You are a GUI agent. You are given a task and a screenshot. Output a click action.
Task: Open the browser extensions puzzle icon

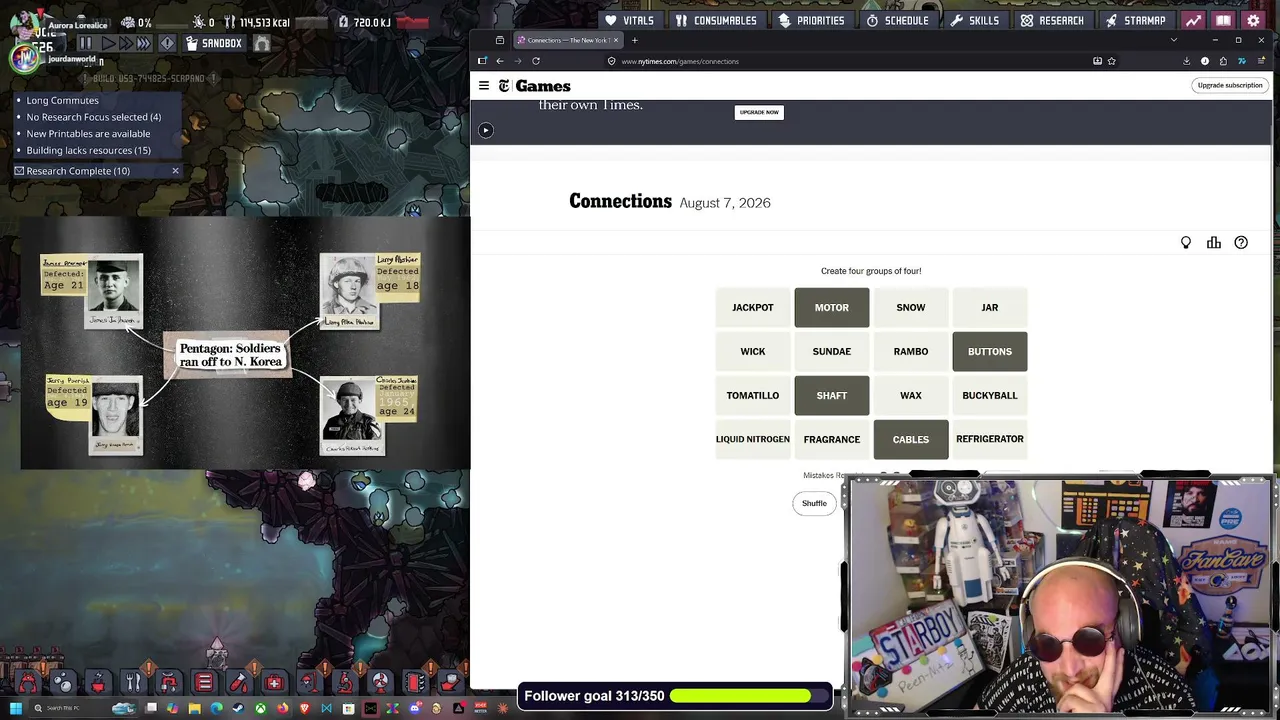click(x=1223, y=61)
